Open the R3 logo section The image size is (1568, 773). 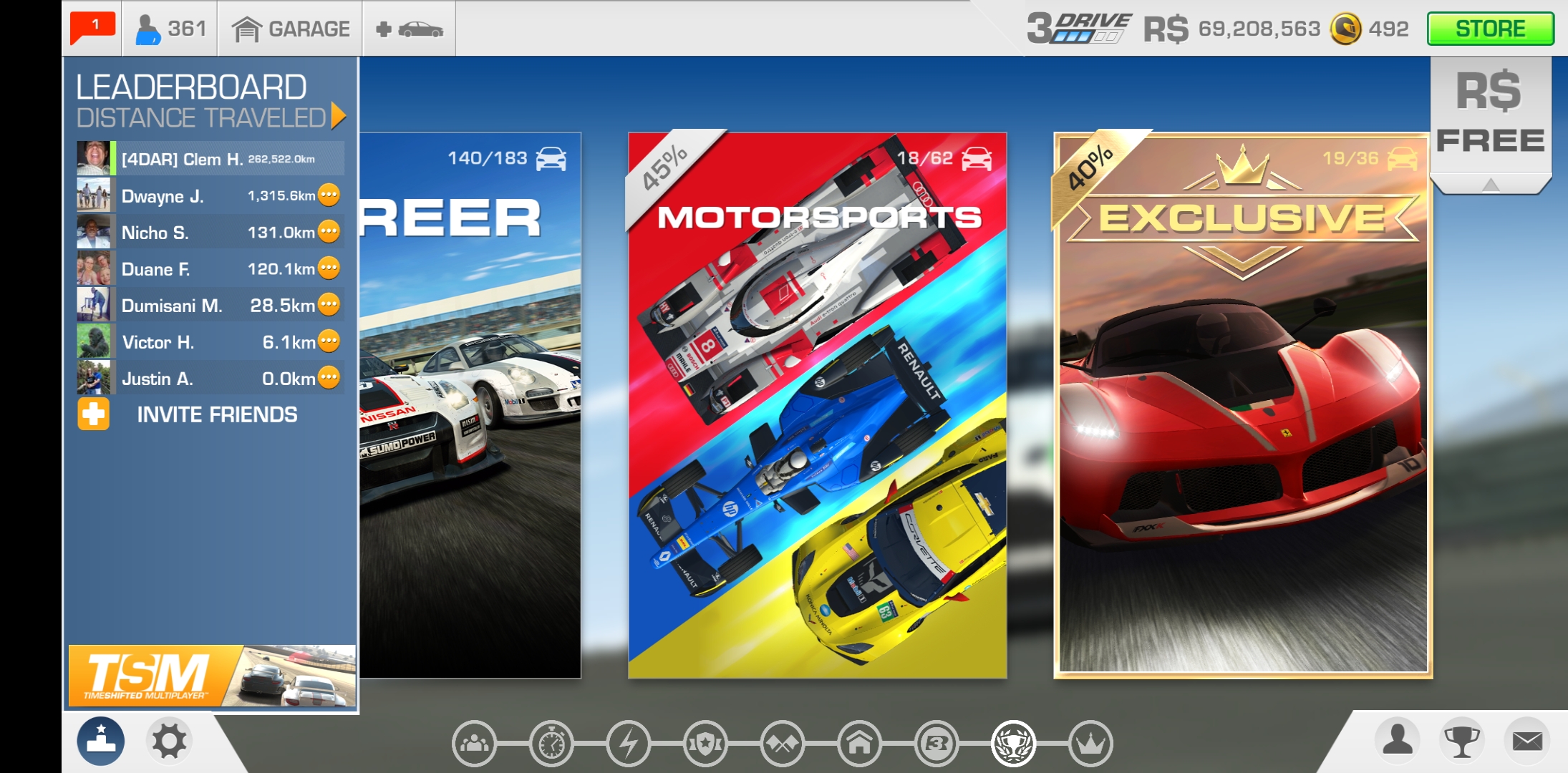click(x=937, y=744)
